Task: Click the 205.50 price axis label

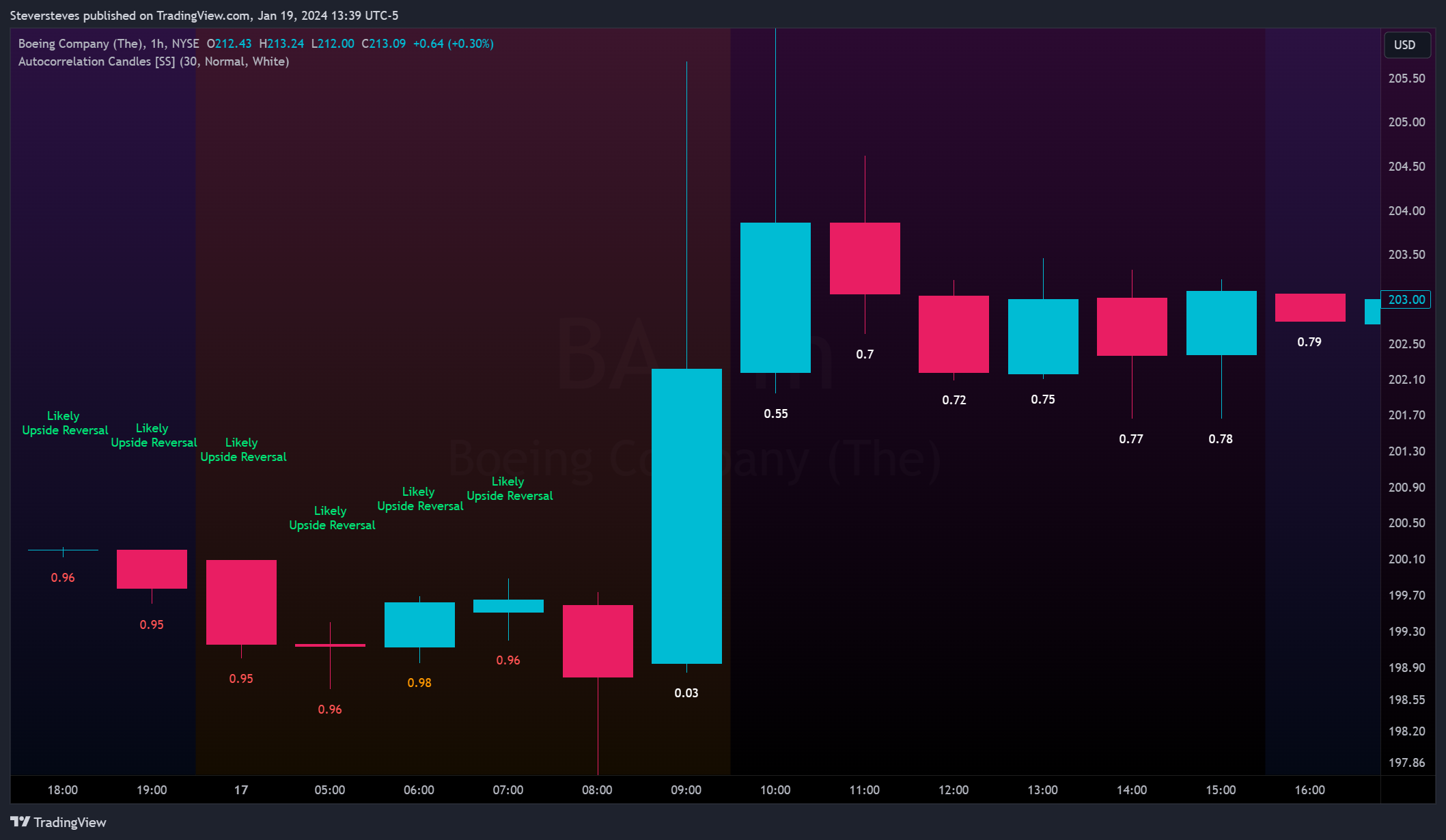Action: (x=1407, y=79)
